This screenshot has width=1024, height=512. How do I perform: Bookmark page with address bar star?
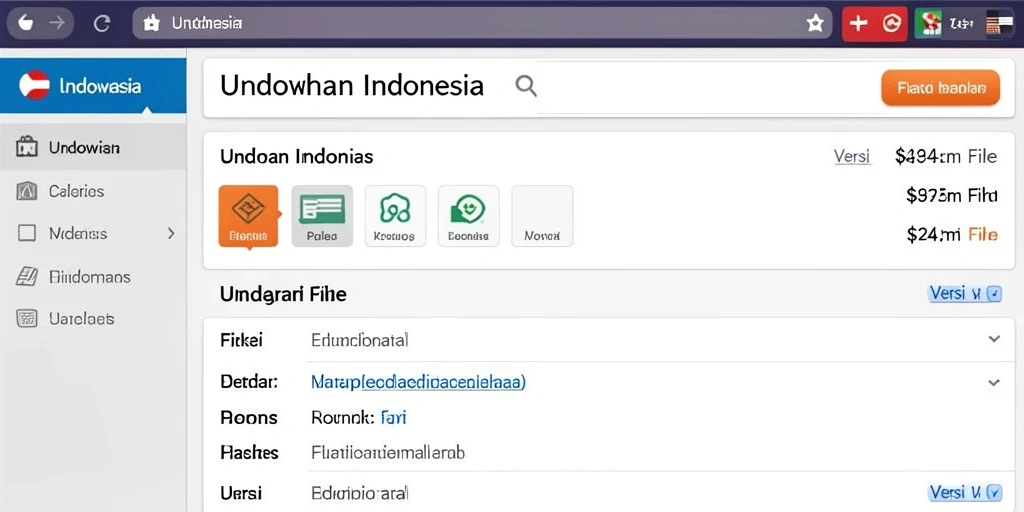click(x=815, y=24)
